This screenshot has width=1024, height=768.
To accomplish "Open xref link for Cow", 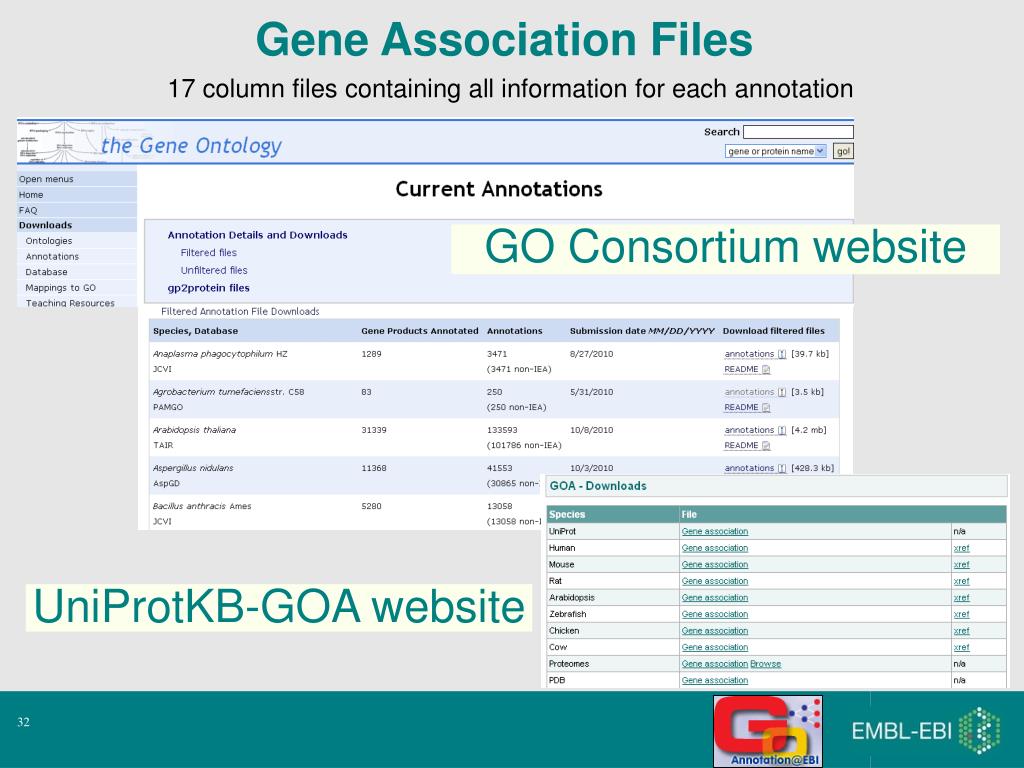I will point(961,647).
